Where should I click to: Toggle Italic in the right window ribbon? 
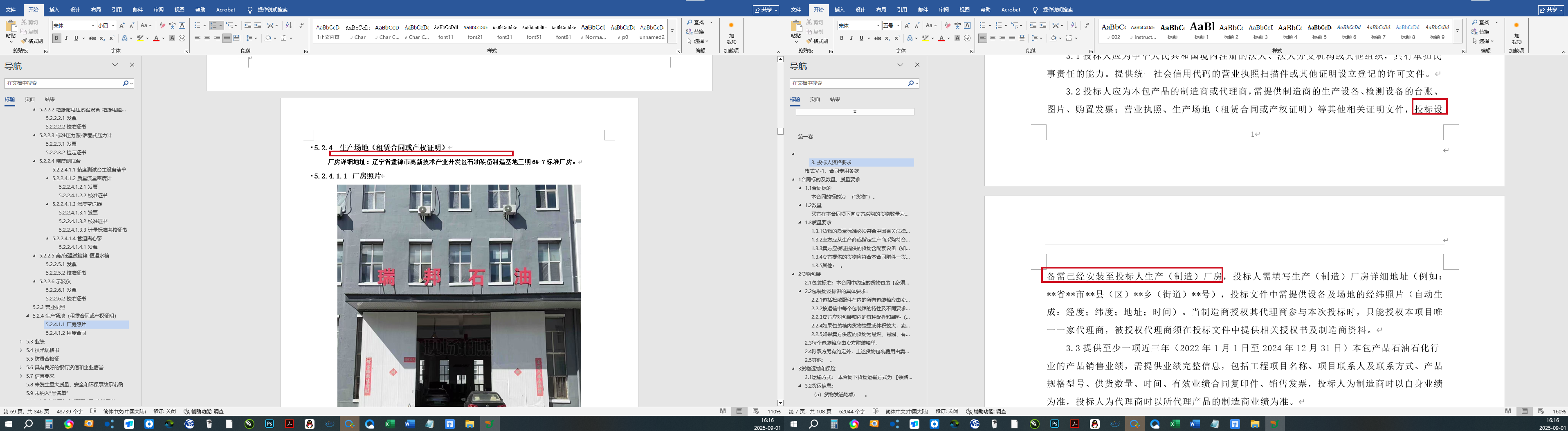click(851, 38)
